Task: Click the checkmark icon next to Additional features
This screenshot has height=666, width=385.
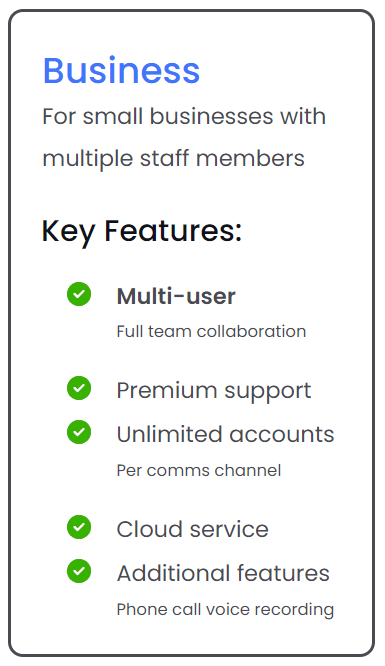Action: [79, 571]
